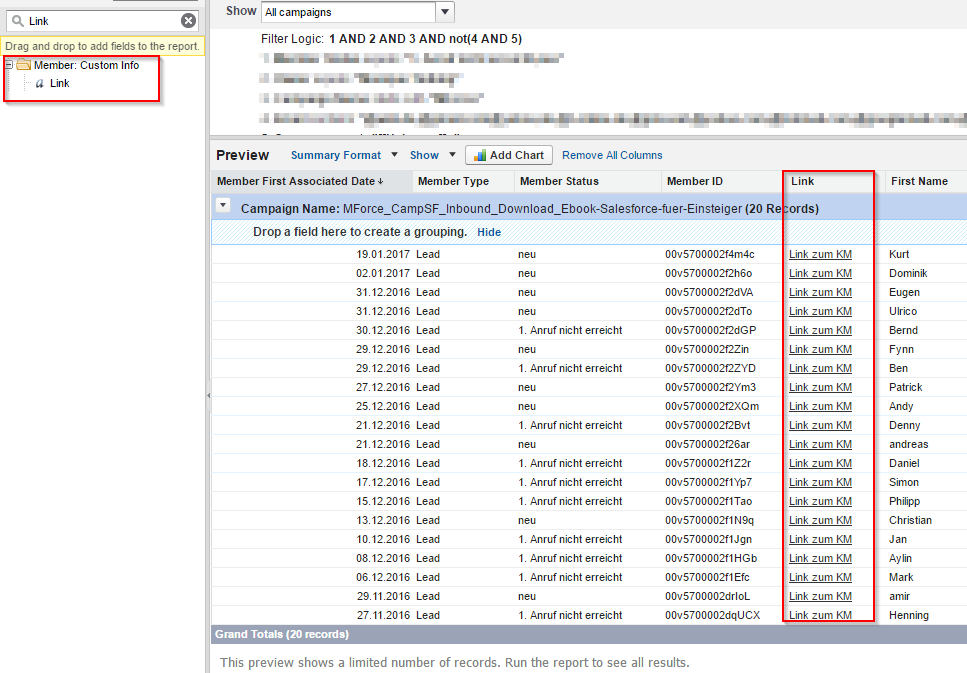967x673 pixels.
Task: Open Link zum KM in Denny's row
Action: pos(820,426)
